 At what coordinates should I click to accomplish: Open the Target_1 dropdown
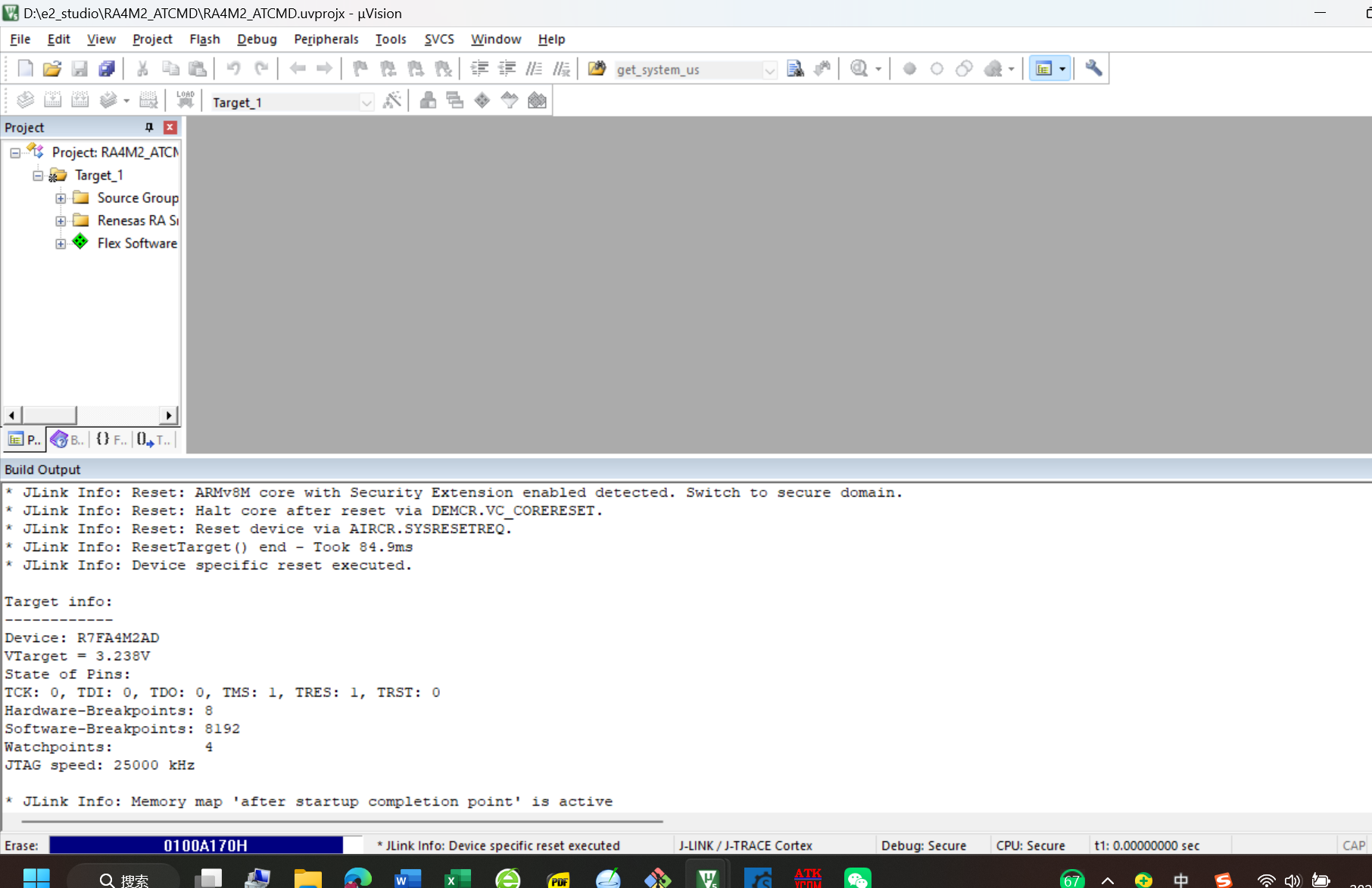click(x=366, y=102)
